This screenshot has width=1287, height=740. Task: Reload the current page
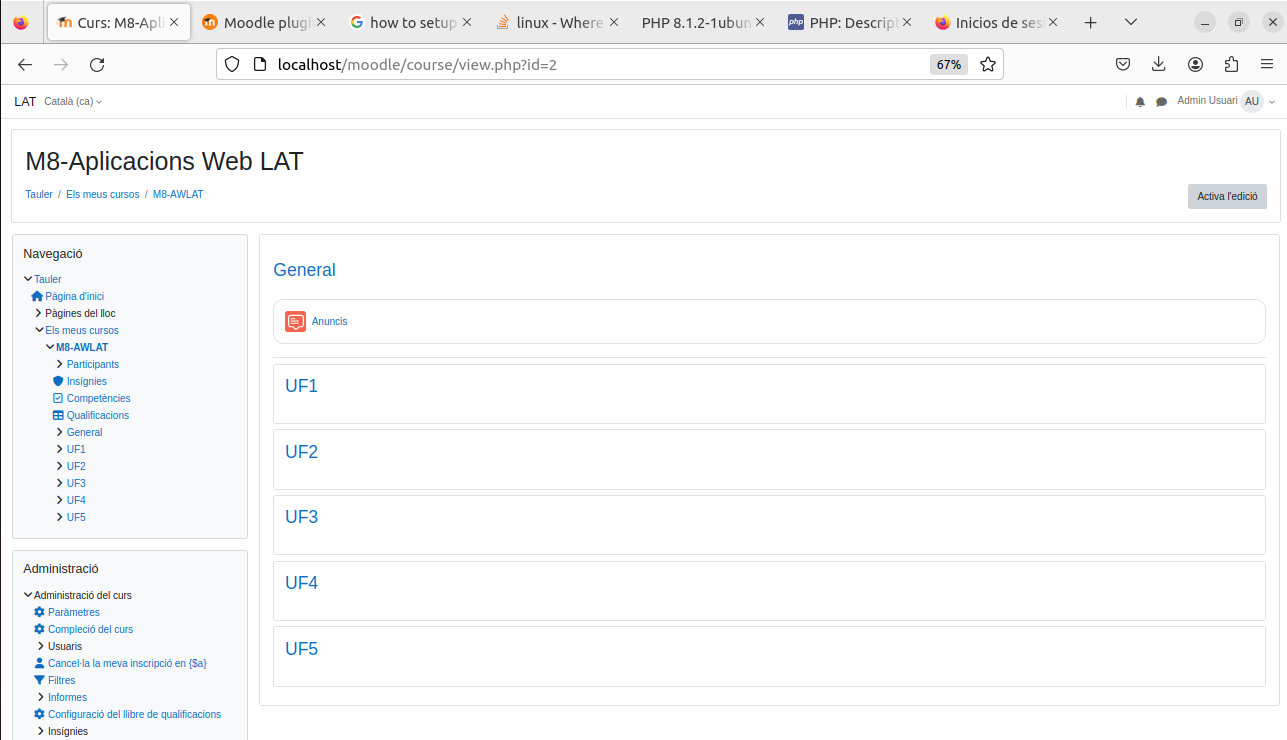[97, 64]
